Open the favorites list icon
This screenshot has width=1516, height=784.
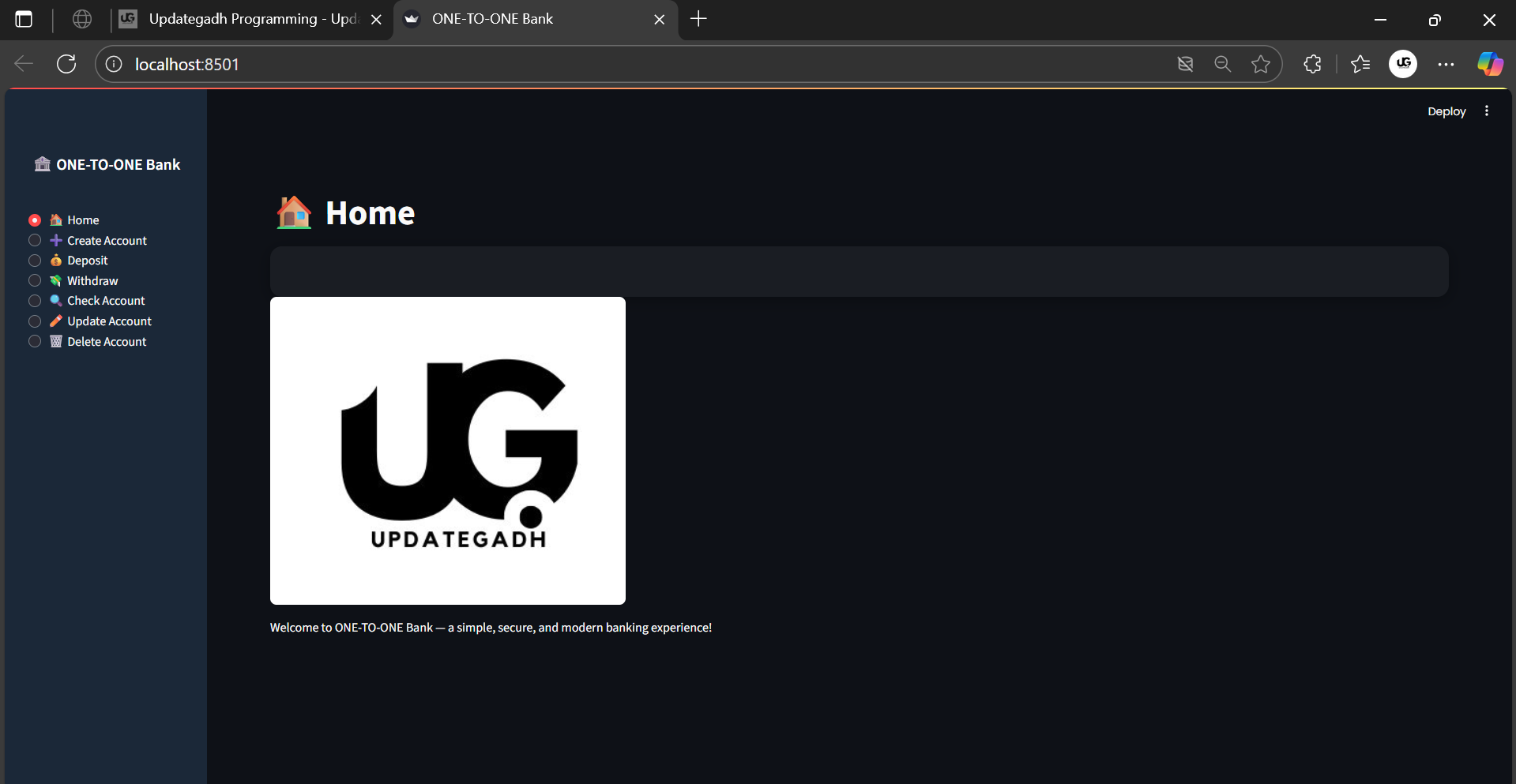pyautogui.click(x=1360, y=64)
